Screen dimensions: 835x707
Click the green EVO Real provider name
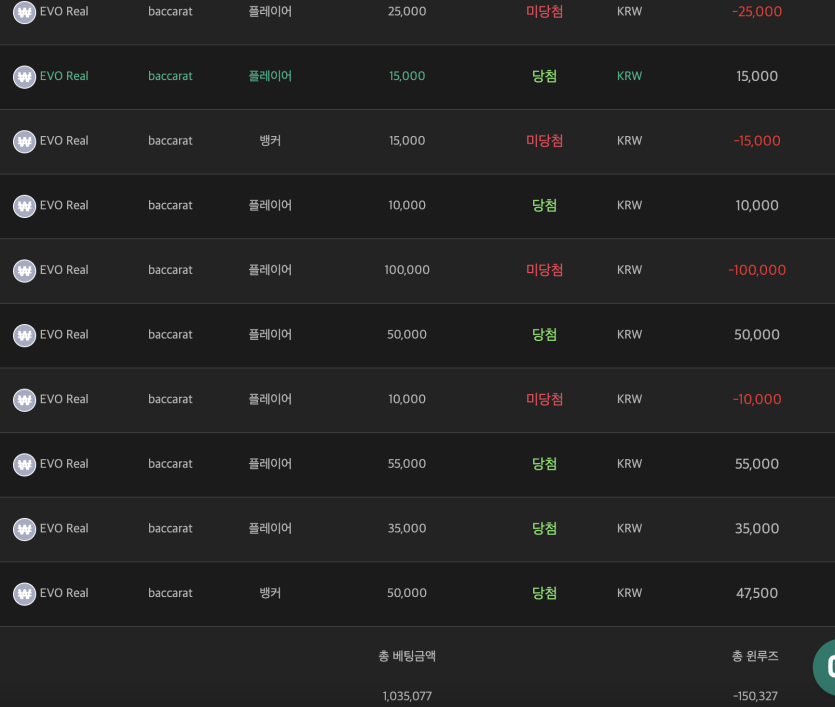pyautogui.click(x=64, y=76)
